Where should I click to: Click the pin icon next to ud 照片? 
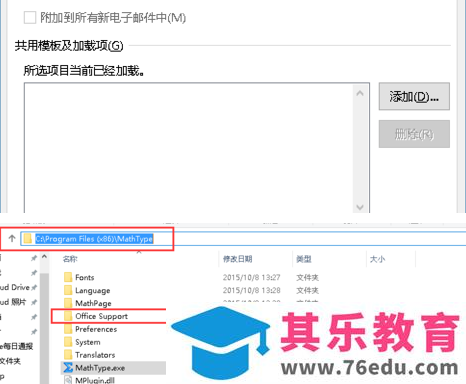pos(34,302)
